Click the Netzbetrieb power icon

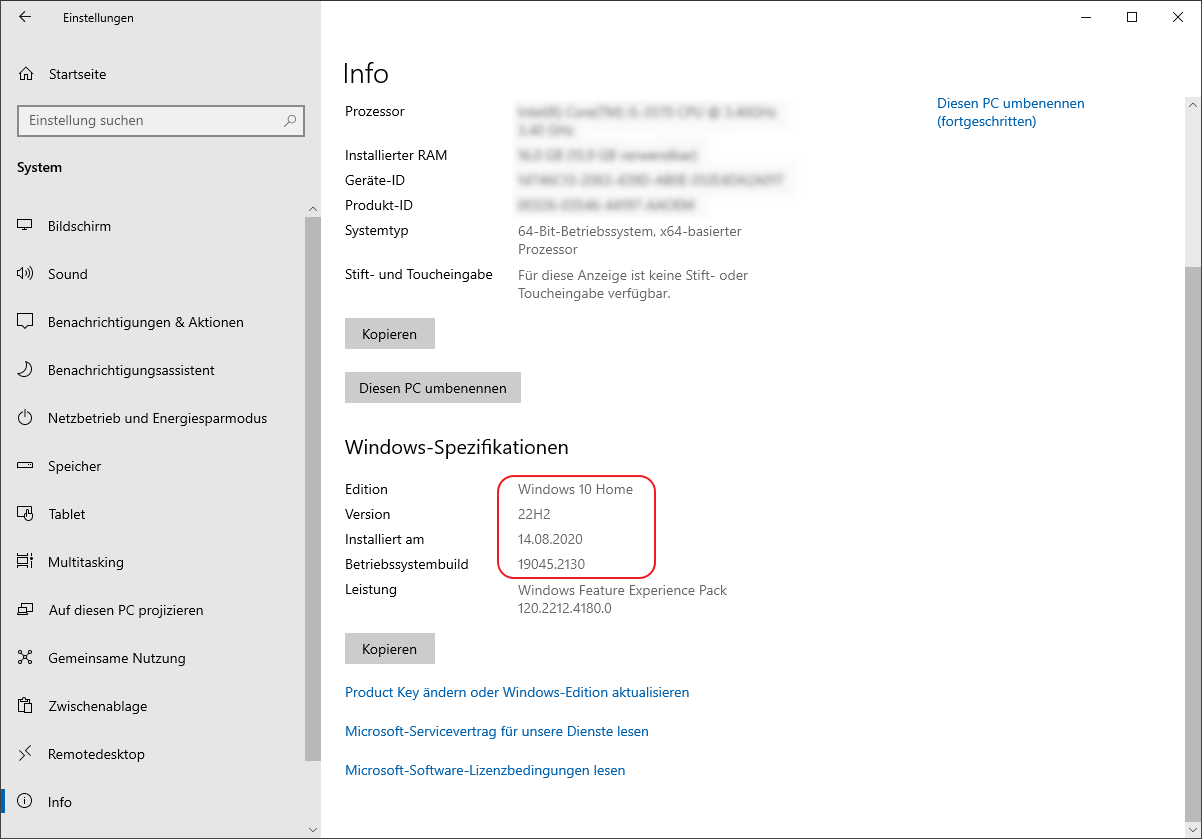click(x=26, y=418)
